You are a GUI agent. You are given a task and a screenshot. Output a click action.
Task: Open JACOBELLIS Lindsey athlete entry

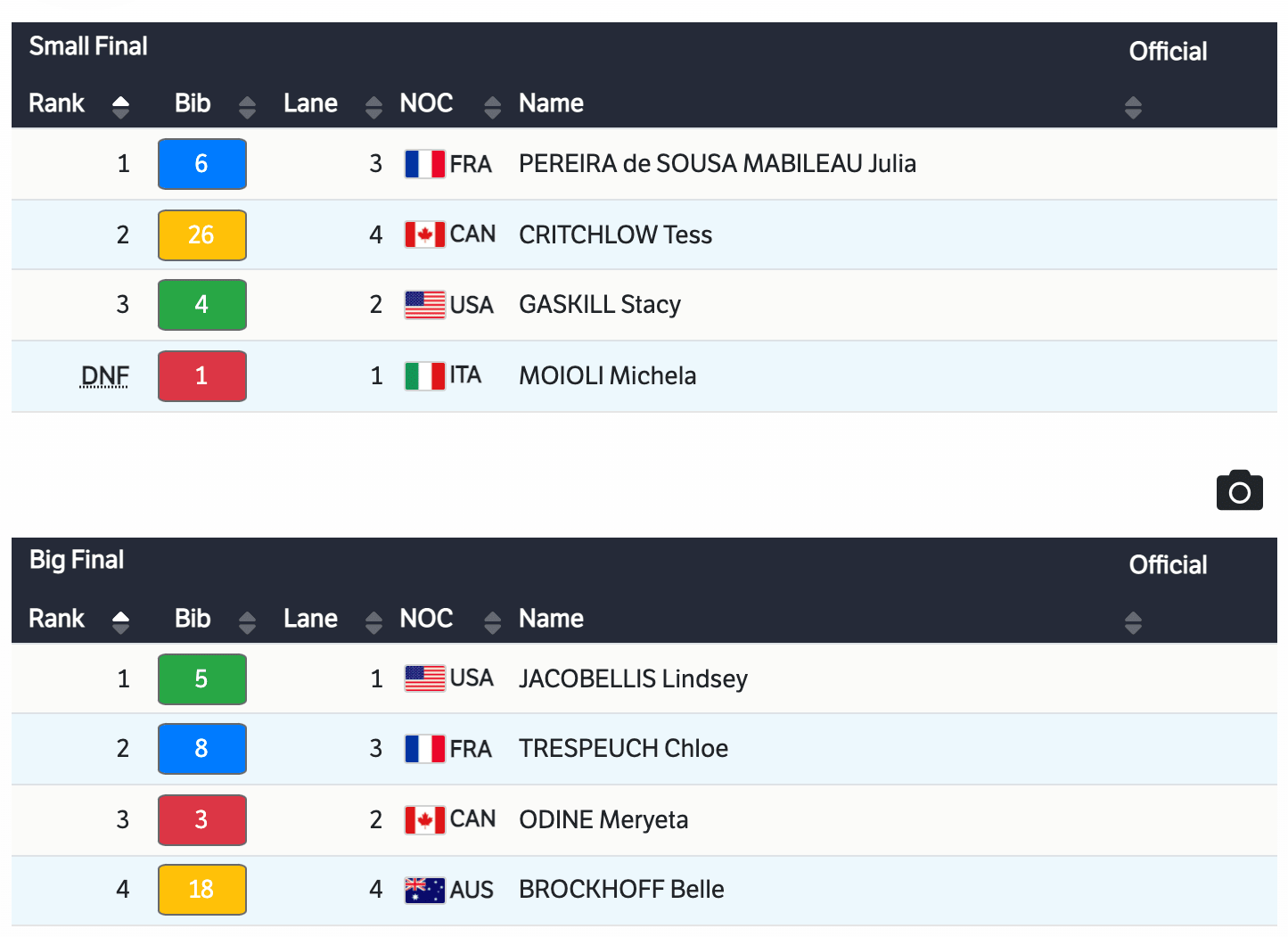633,679
